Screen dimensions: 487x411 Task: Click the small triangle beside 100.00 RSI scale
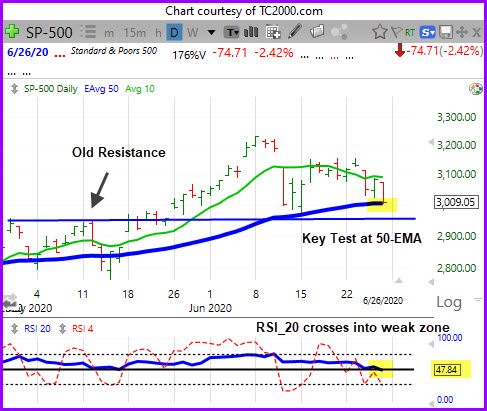(x=431, y=344)
